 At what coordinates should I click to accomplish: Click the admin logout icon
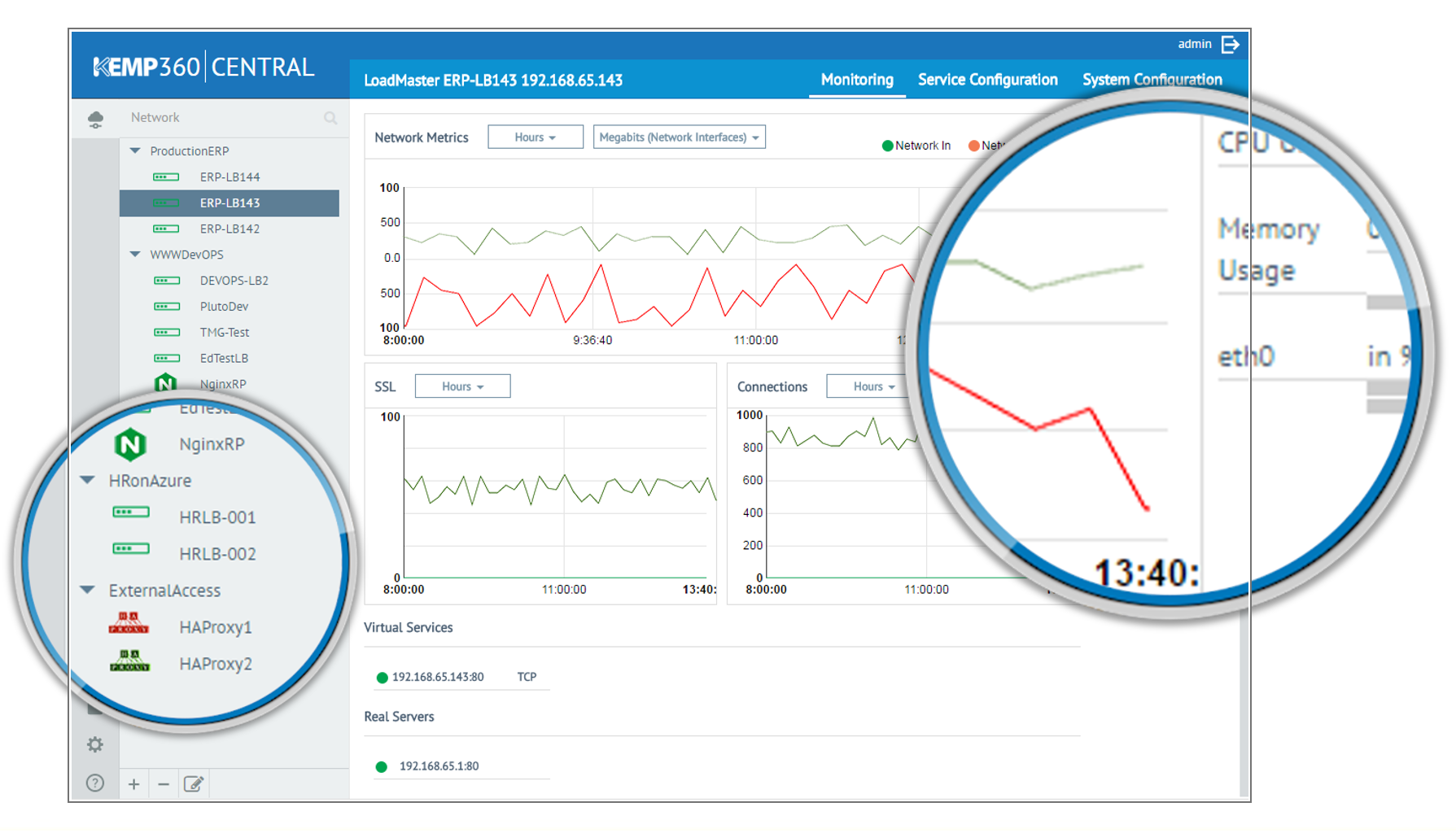(x=1230, y=45)
